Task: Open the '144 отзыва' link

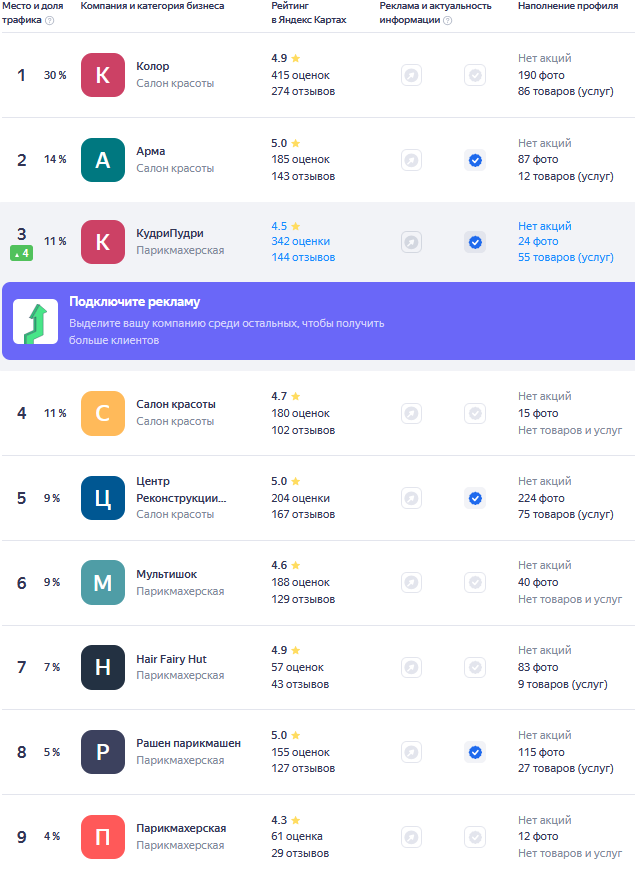Action: [303, 257]
